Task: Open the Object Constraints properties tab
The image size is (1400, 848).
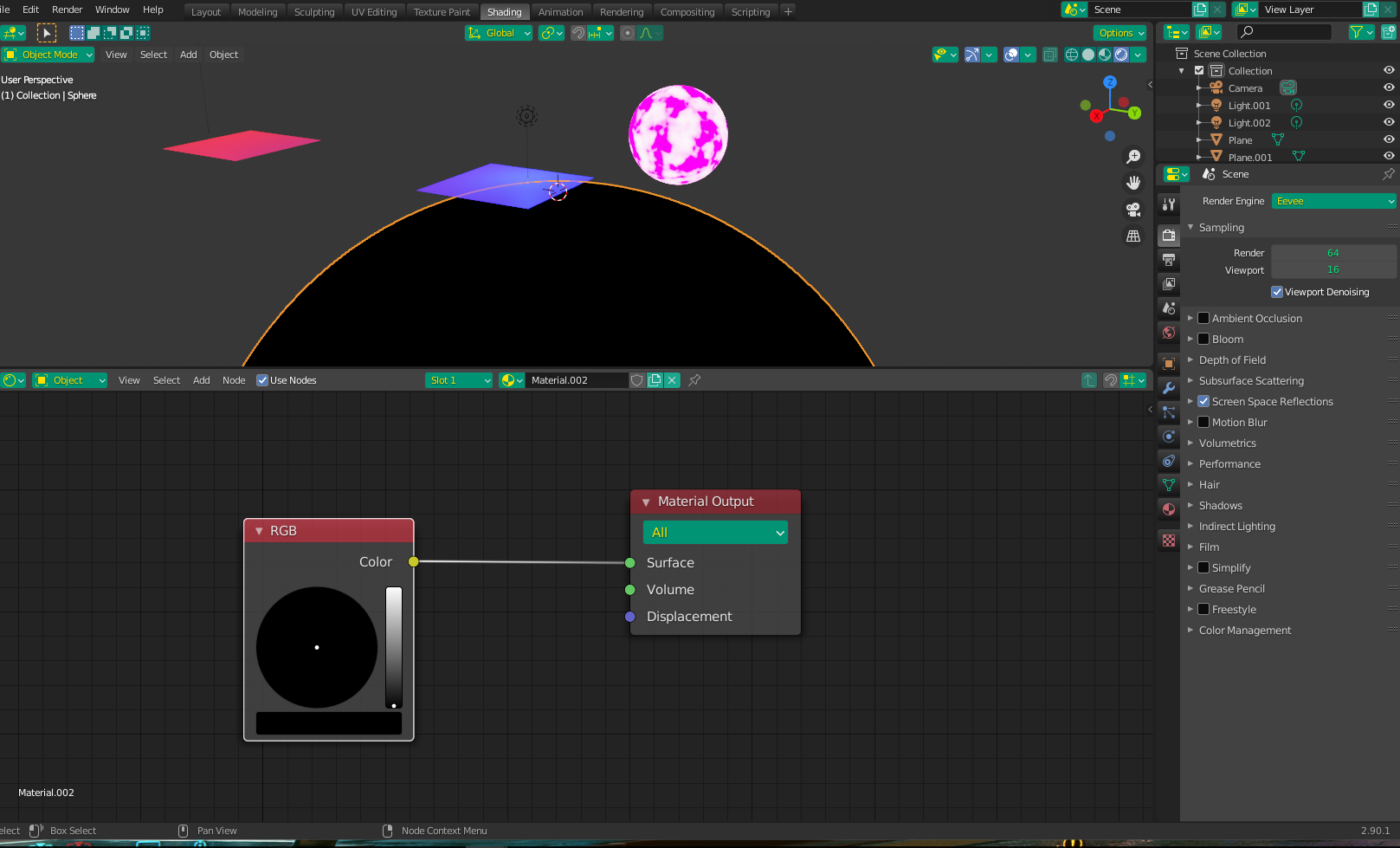Action: pyautogui.click(x=1169, y=461)
